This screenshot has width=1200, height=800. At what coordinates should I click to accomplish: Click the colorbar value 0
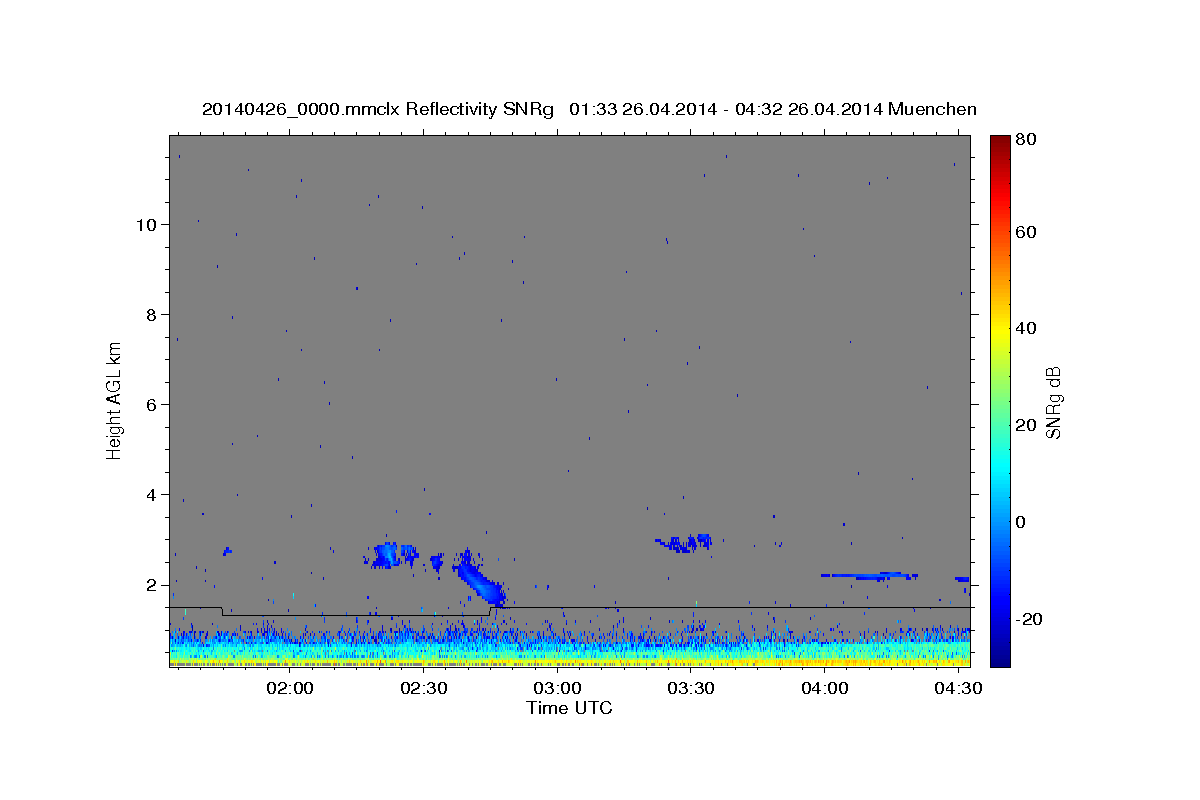click(1020, 522)
